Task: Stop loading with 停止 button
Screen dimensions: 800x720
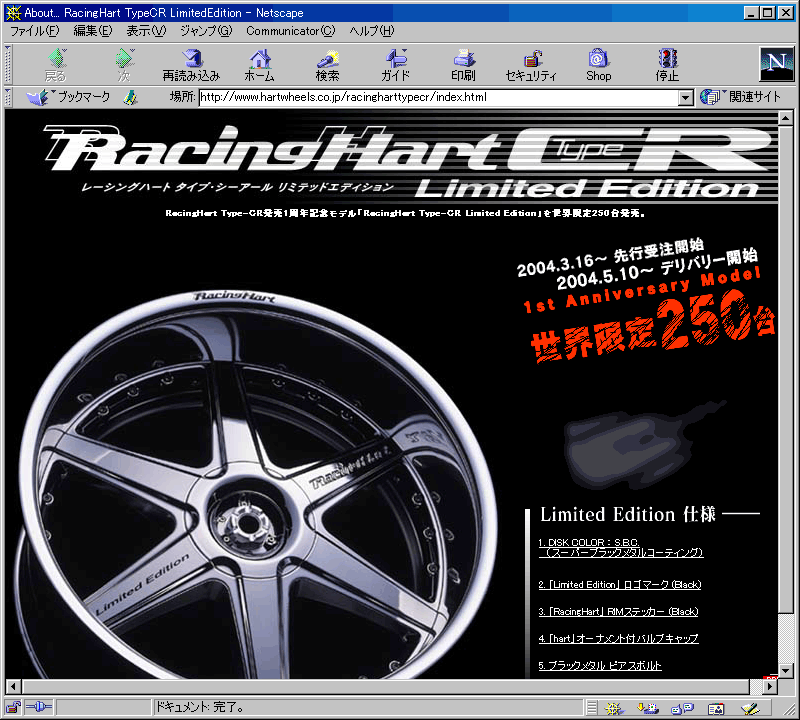Action: coord(667,65)
